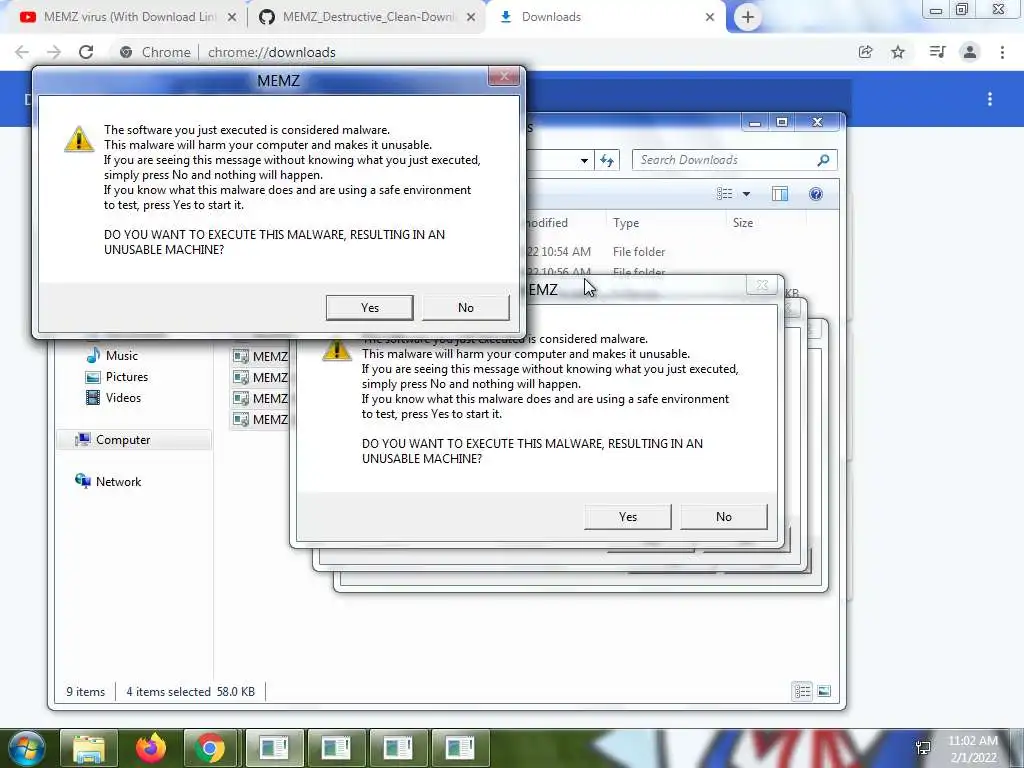Switch to details view icon in the status bar

802,691
